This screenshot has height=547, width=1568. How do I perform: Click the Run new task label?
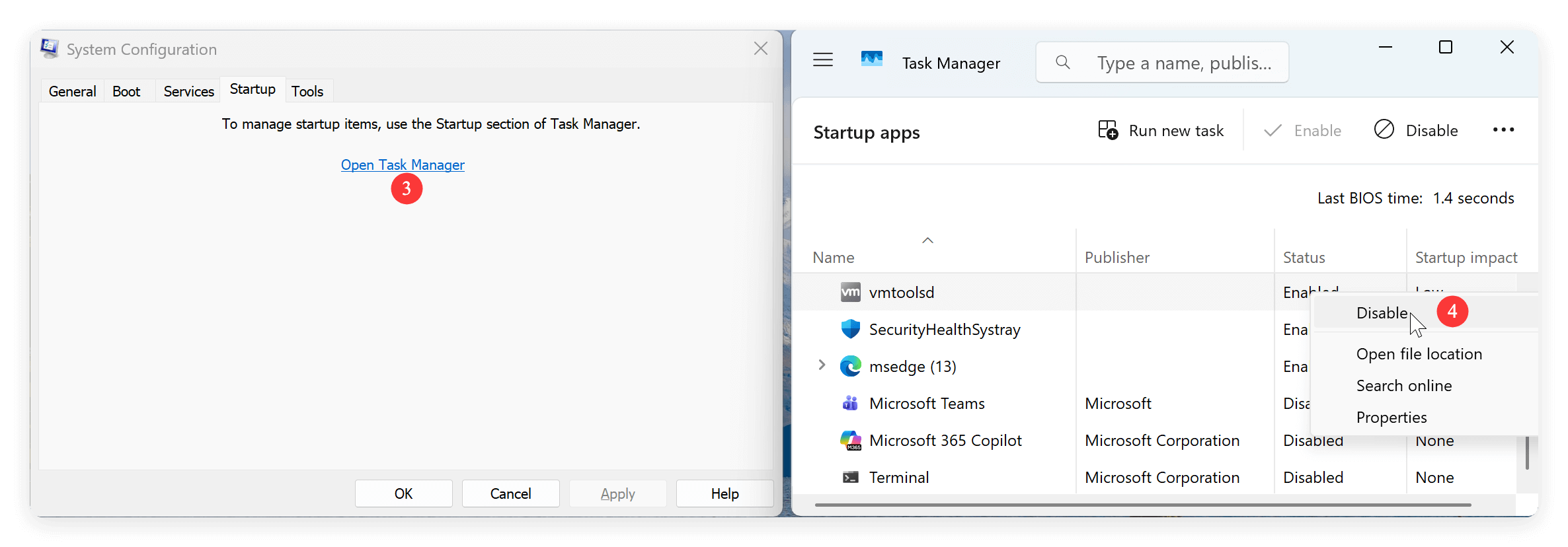coord(1176,131)
